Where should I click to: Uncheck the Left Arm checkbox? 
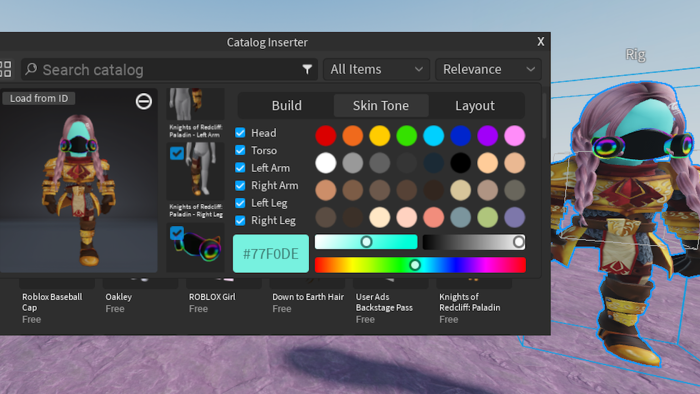tap(240, 167)
